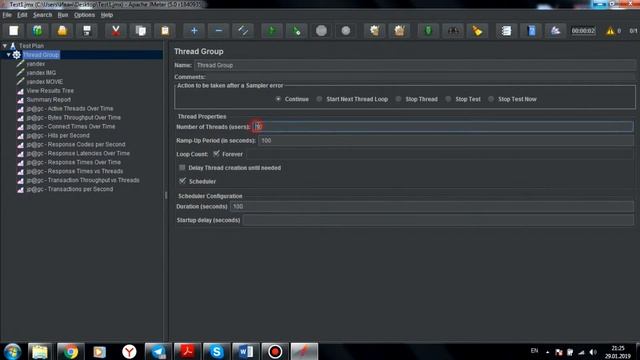
Task: Clear results using Clear toolbar icon
Action: (374, 31)
